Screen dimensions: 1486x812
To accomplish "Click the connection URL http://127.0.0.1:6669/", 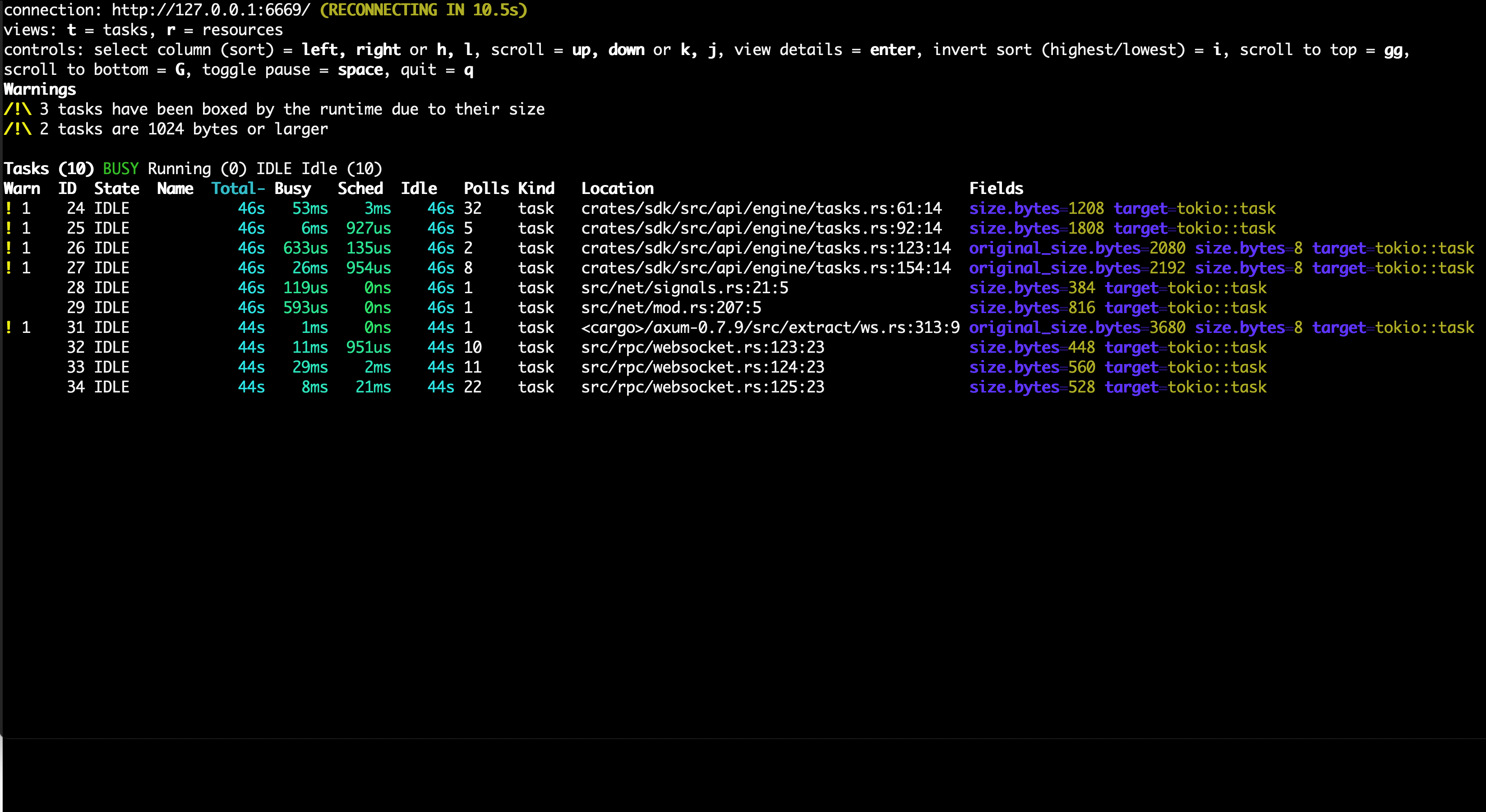I will tap(211, 10).
